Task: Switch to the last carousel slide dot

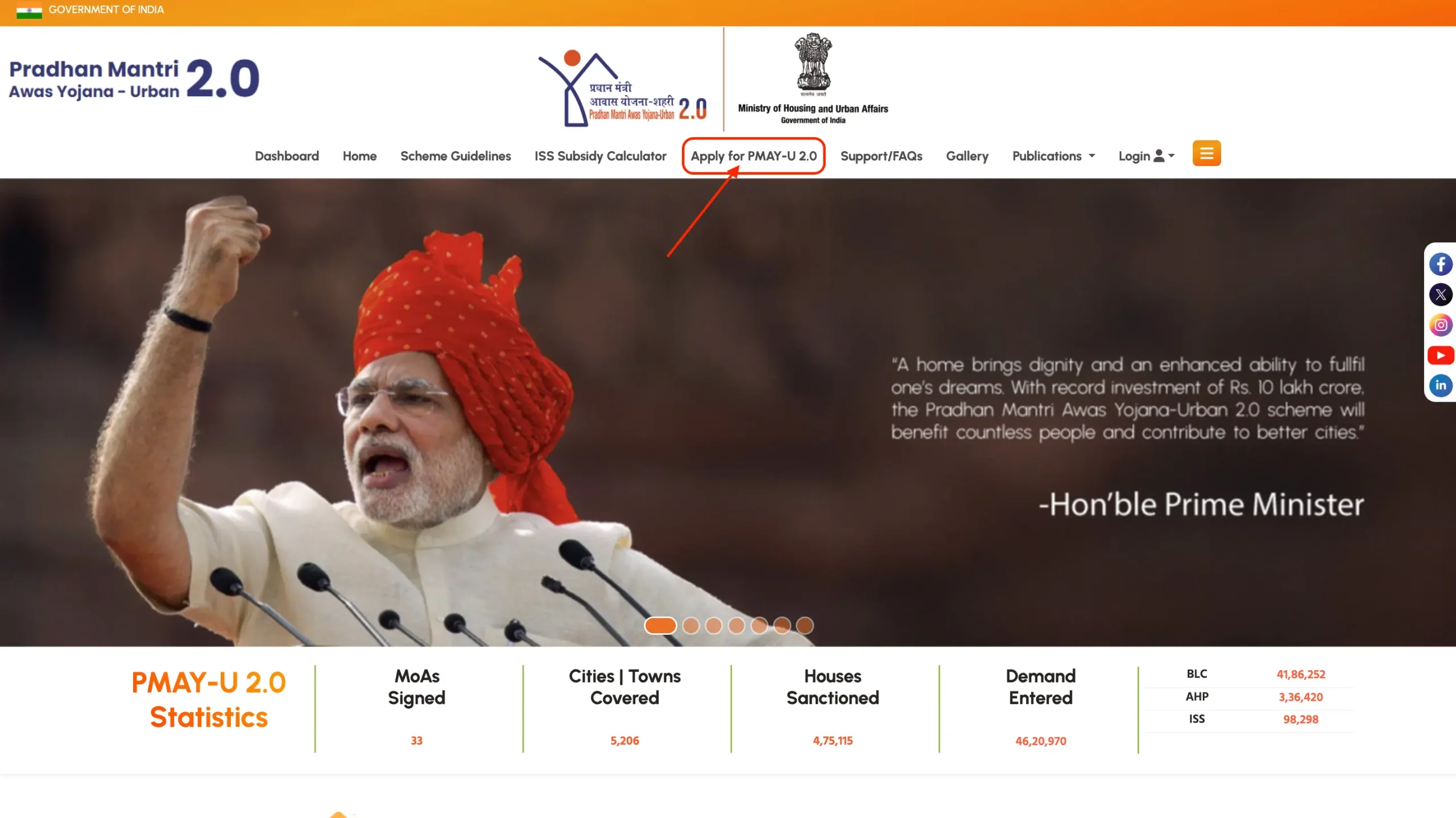Action: (x=804, y=626)
